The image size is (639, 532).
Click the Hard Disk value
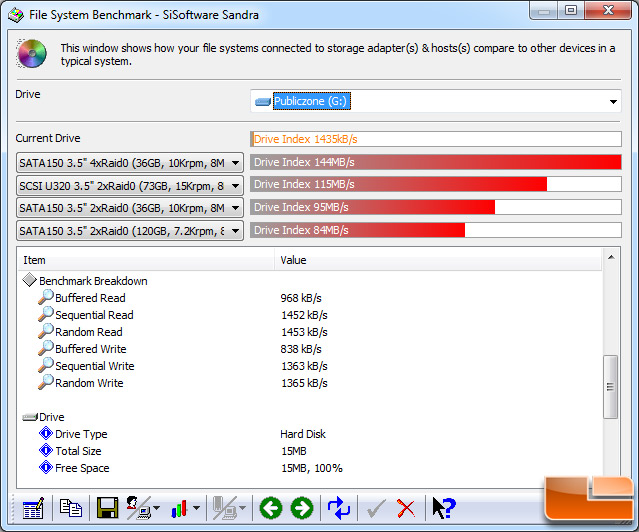(303, 434)
